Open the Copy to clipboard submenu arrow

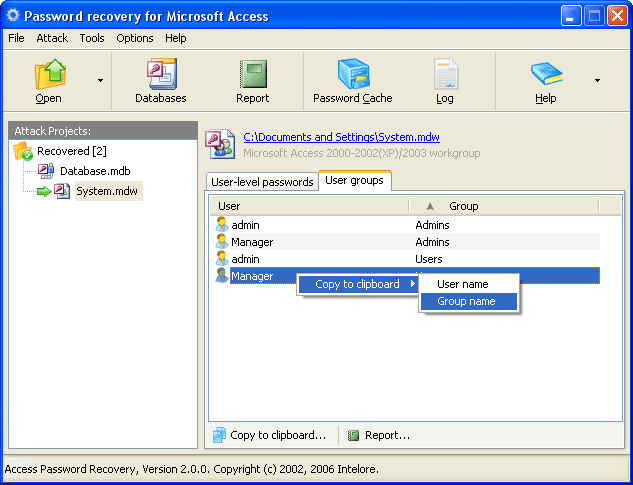[x=413, y=284]
